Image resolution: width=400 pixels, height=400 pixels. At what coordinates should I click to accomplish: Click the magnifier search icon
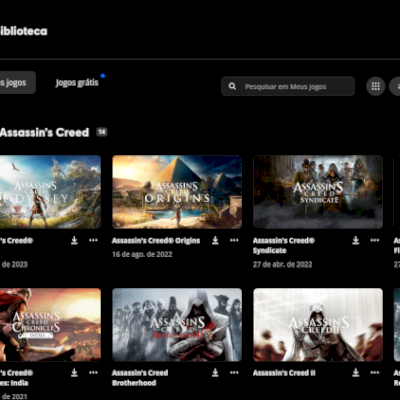pyautogui.click(x=232, y=86)
